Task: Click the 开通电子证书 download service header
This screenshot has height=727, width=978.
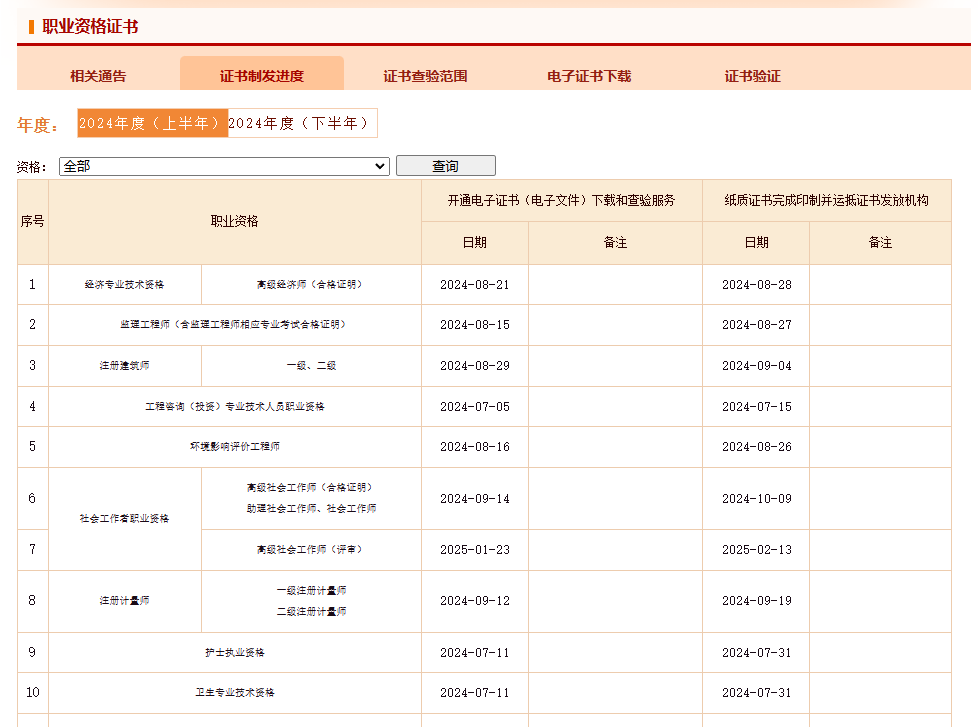Action: tap(561, 200)
